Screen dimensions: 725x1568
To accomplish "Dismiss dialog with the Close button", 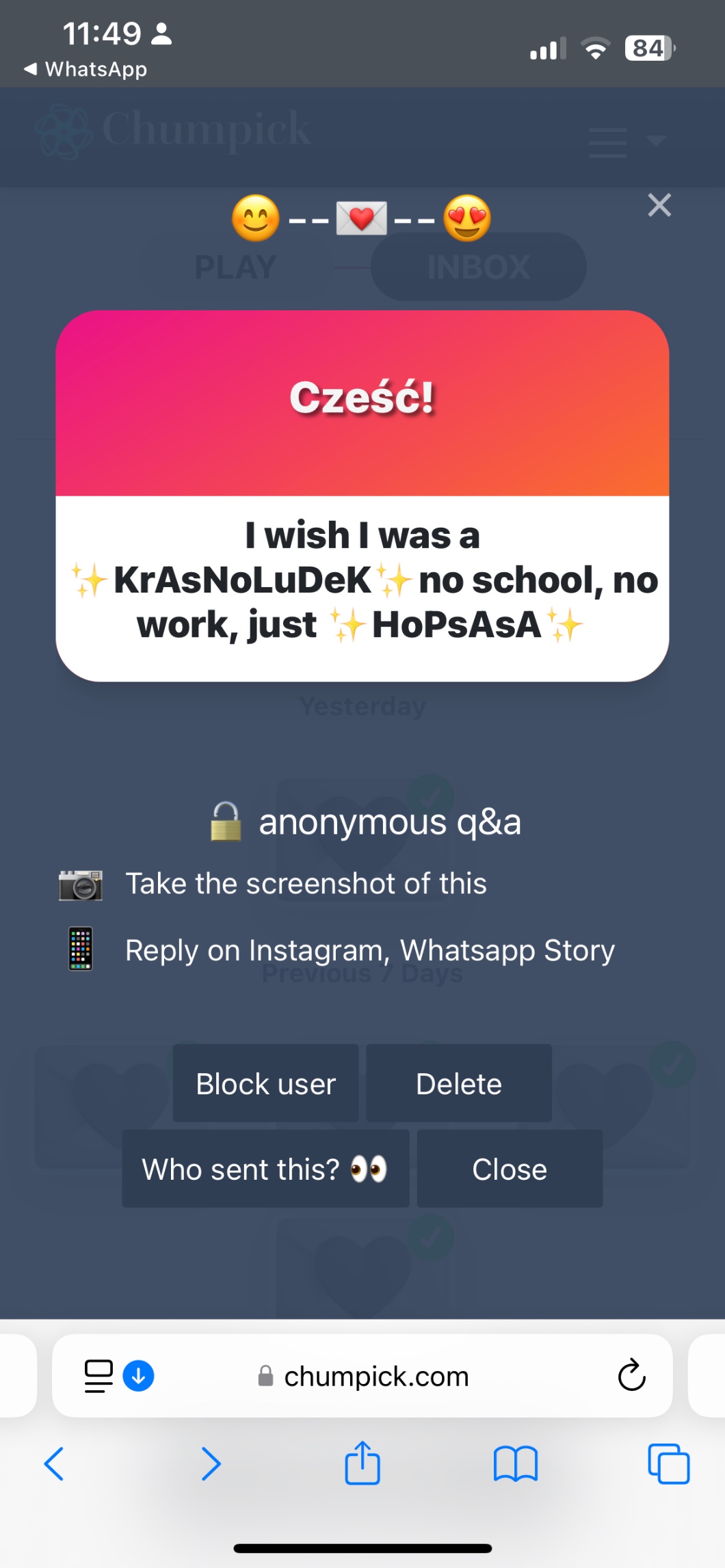I will click(x=510, y=1169).
